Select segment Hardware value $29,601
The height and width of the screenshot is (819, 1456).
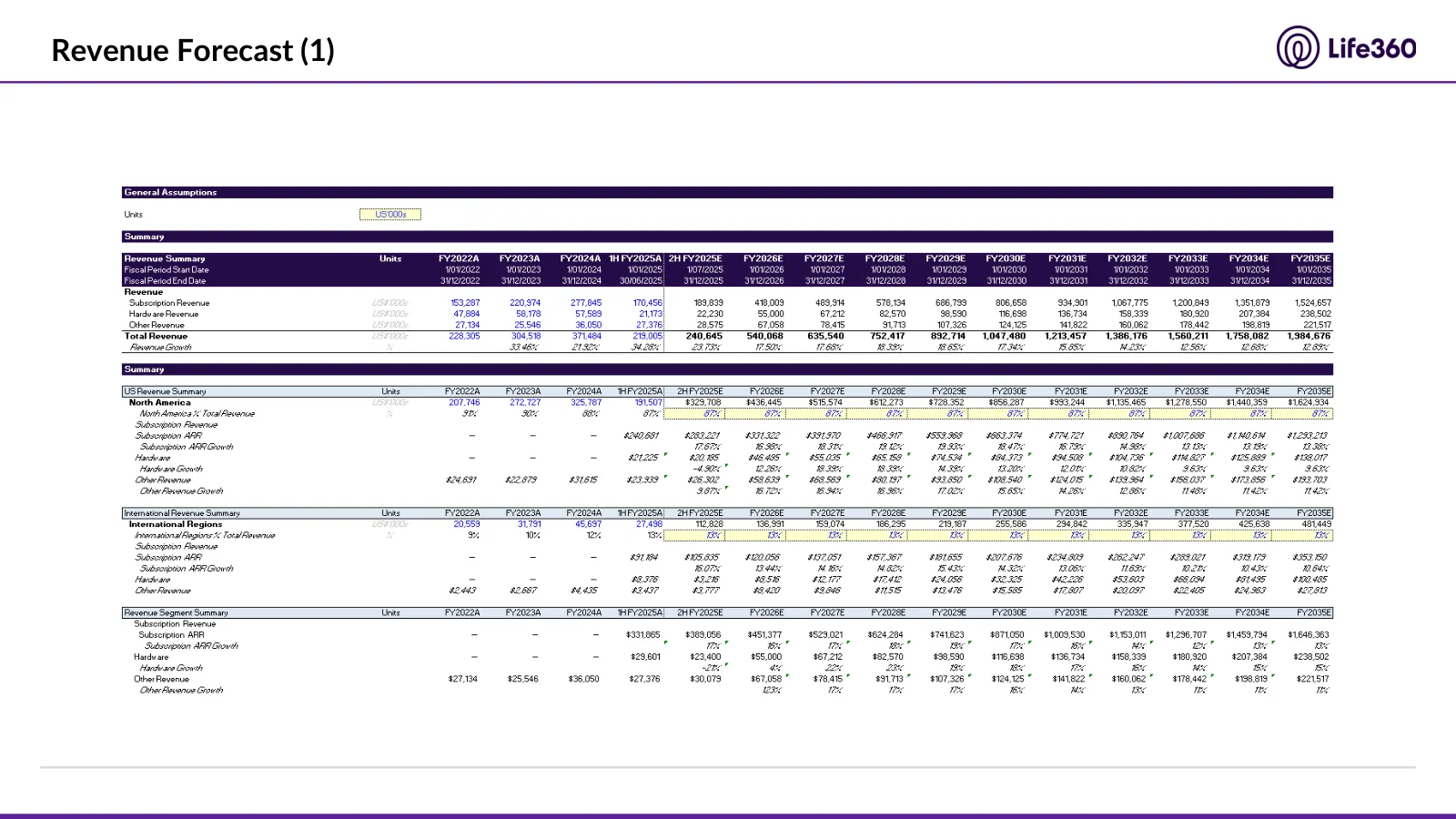(645, 657)
